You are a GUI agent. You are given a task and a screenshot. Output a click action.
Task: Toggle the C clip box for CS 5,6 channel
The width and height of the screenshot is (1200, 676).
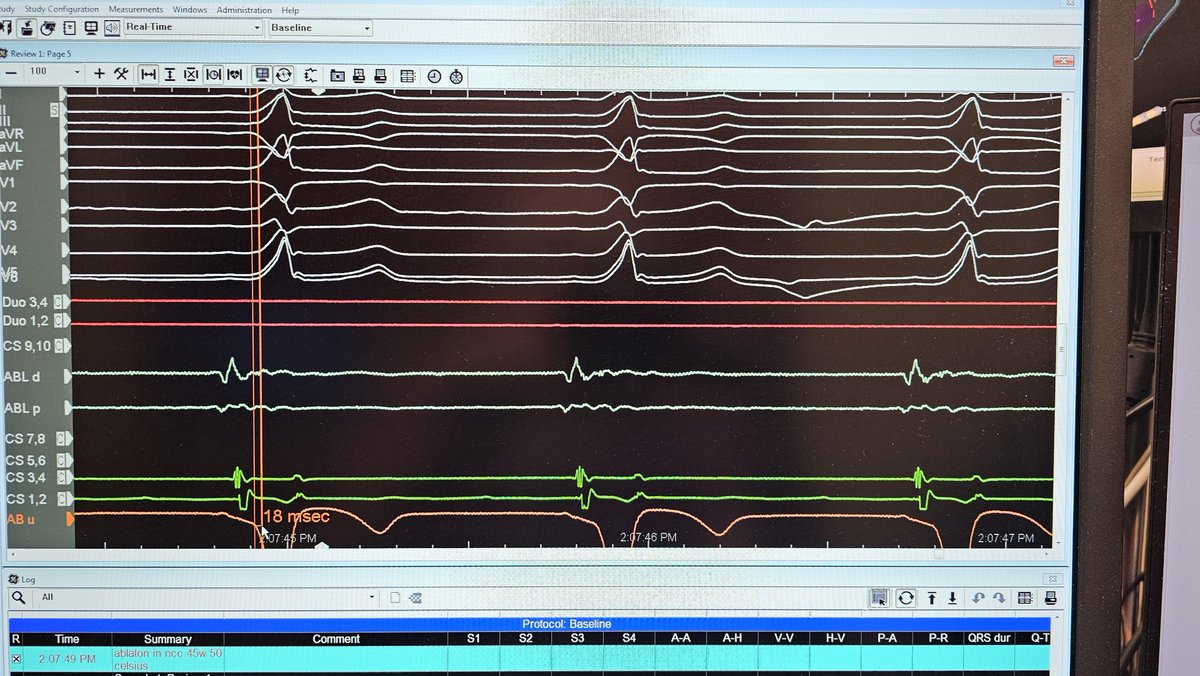59,460
